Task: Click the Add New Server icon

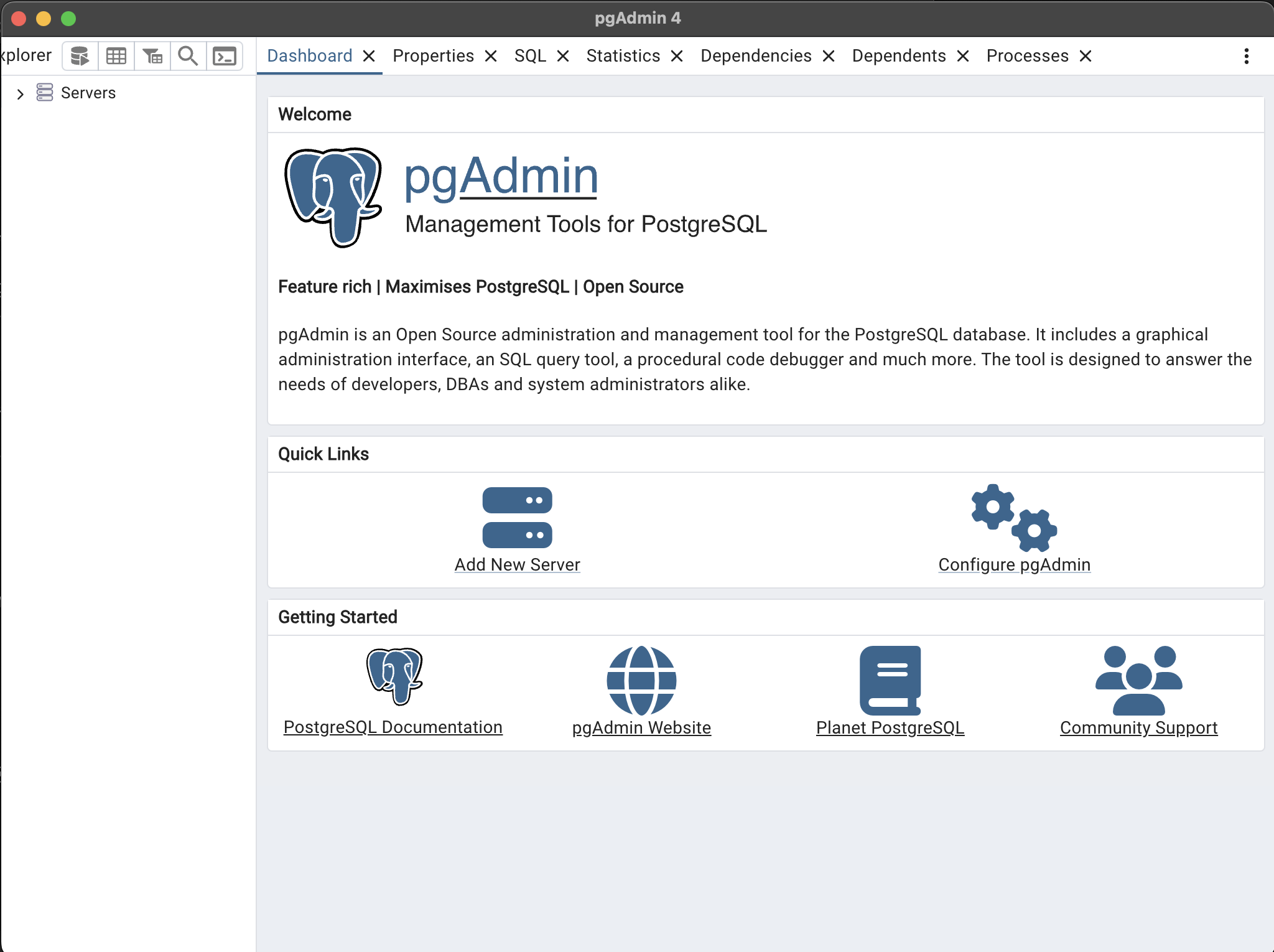Action: (517, 518)
